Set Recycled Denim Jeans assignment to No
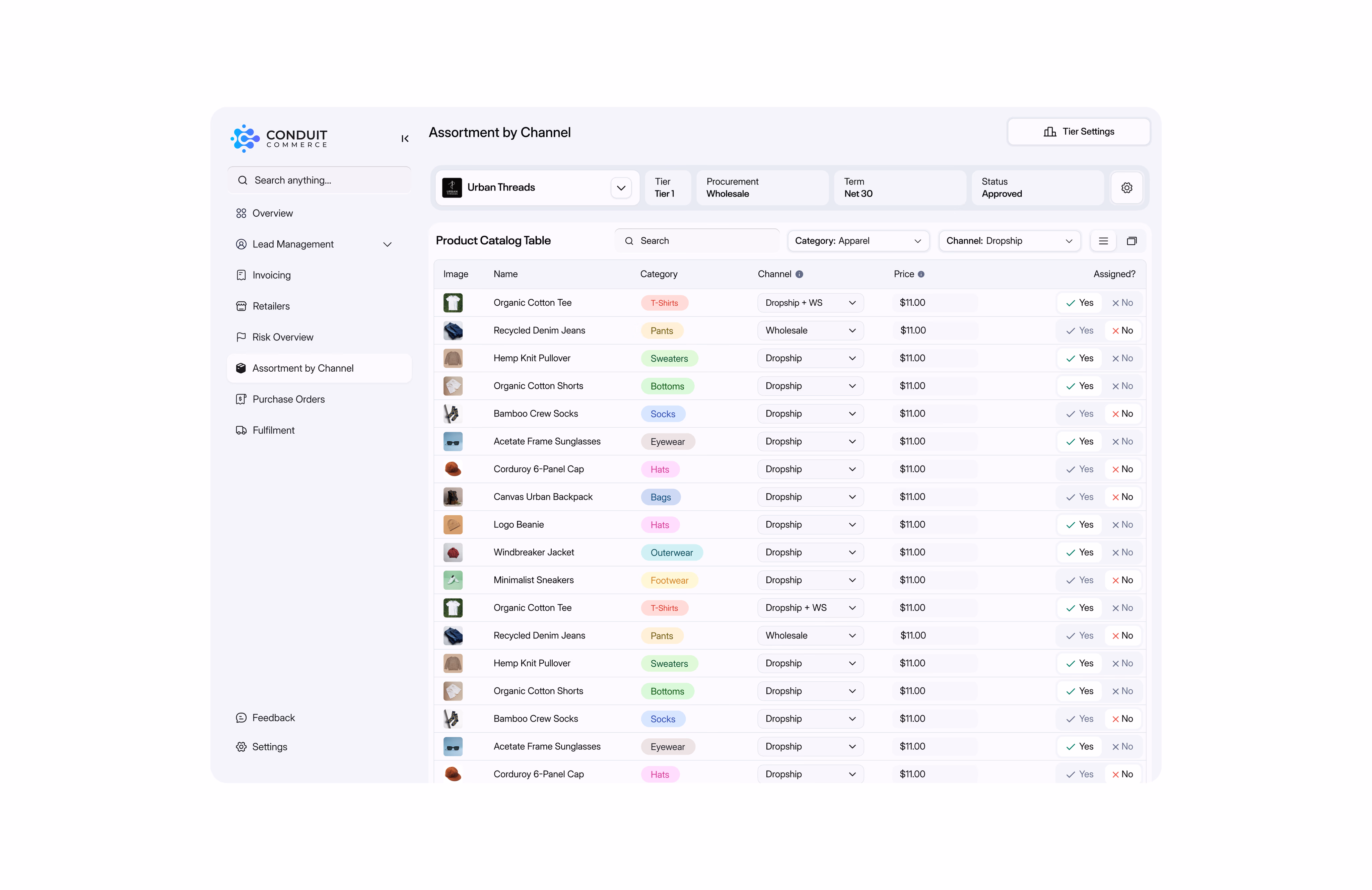The image size is (1372, 890). pos(1123,330)
